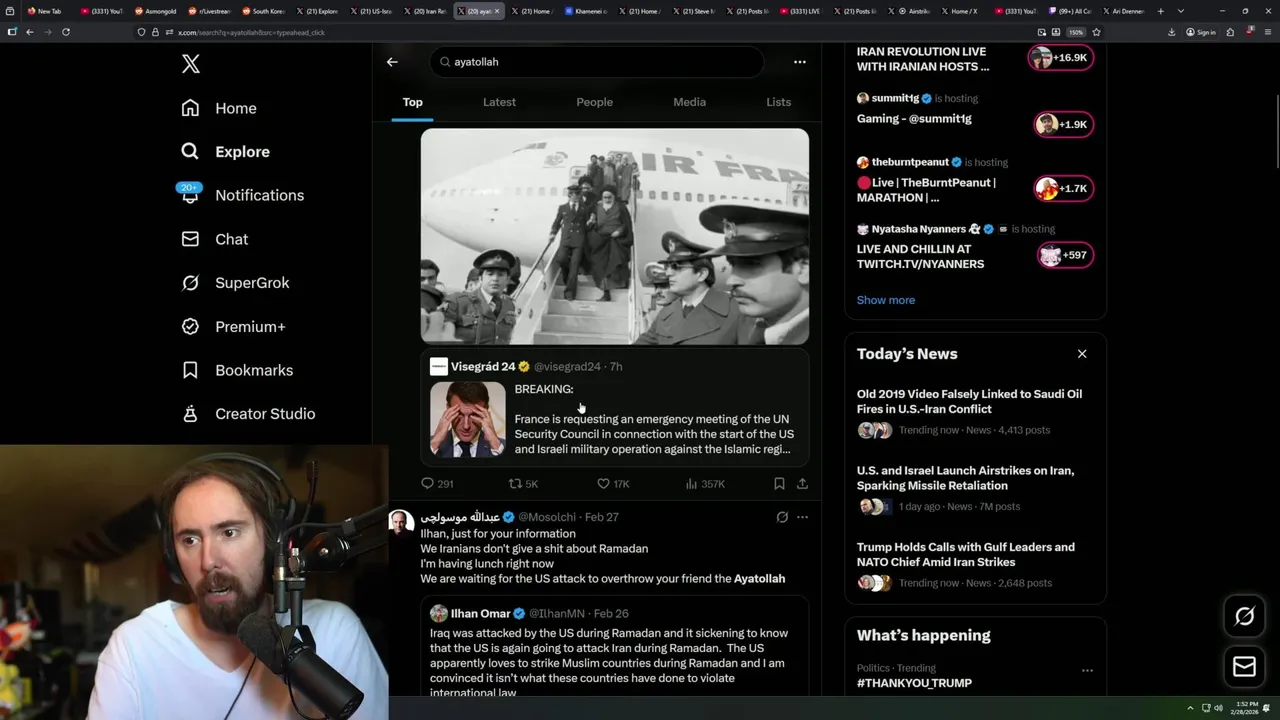The width and height of the screenshot is (1280, 720).
Task: Open the Ilhan Omar quoted post
Action: (615, 647)
